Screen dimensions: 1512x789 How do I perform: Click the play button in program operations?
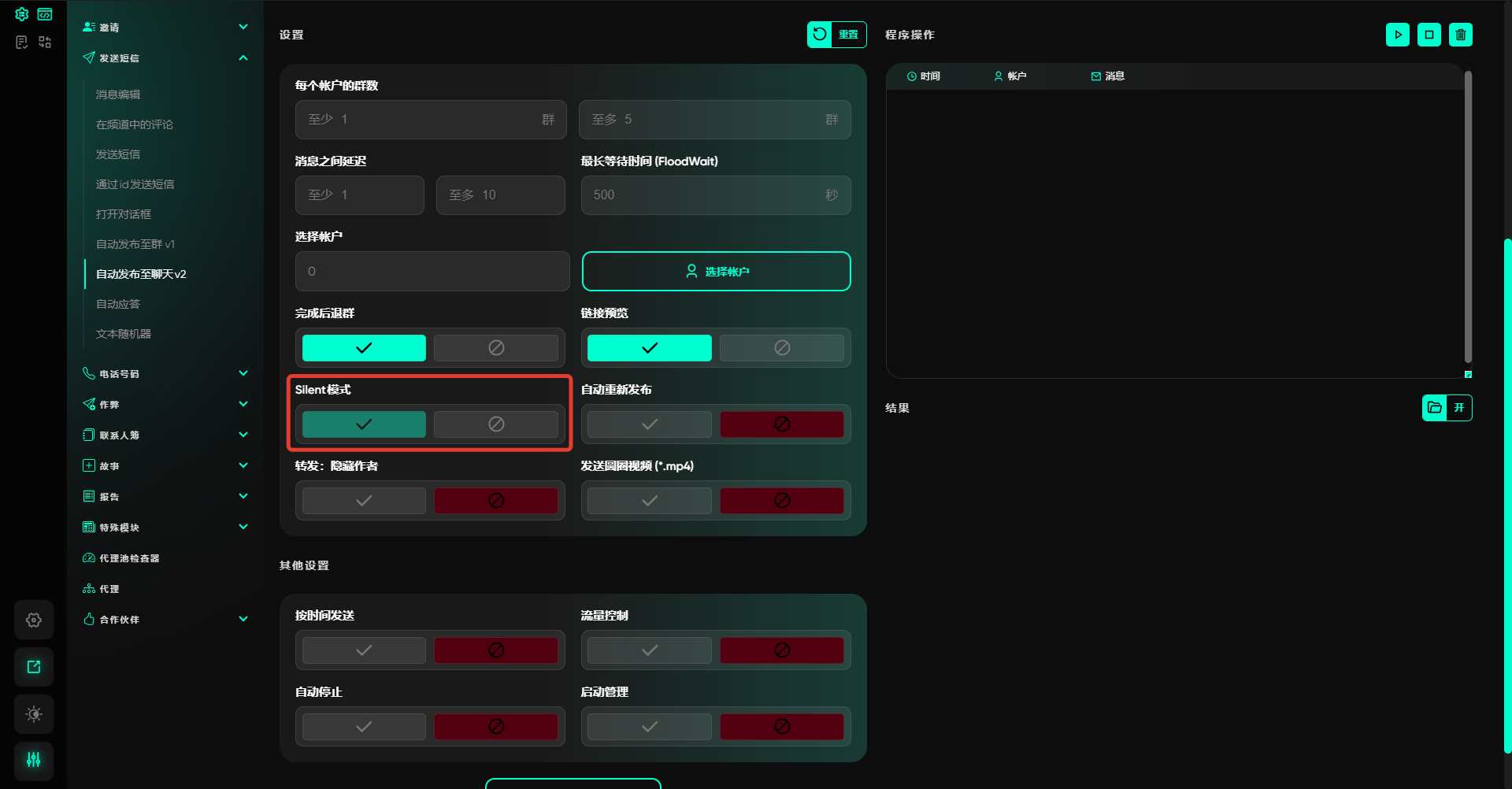(1397, 35)
